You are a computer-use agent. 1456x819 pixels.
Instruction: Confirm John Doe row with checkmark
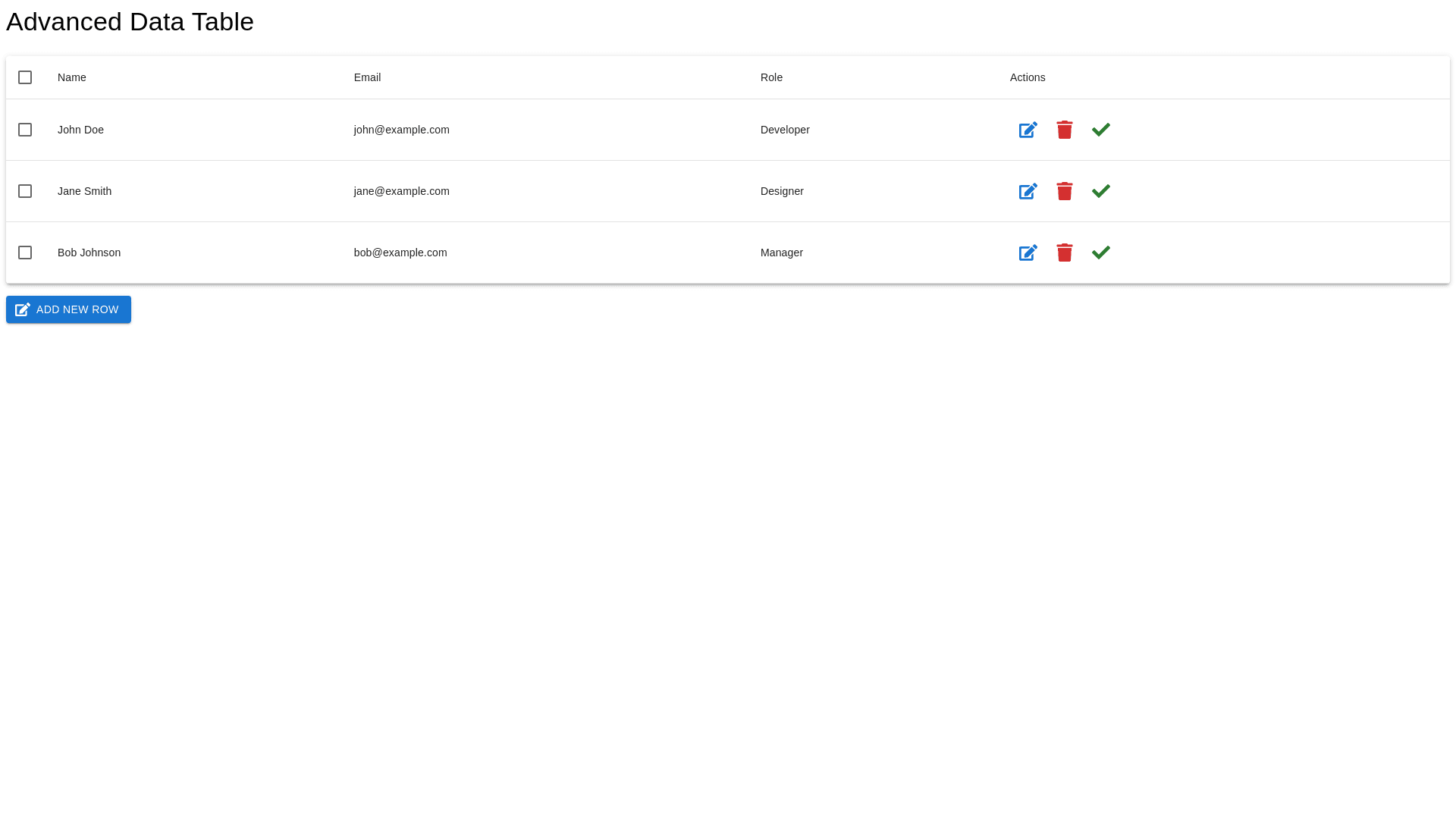click(1100, 130)
